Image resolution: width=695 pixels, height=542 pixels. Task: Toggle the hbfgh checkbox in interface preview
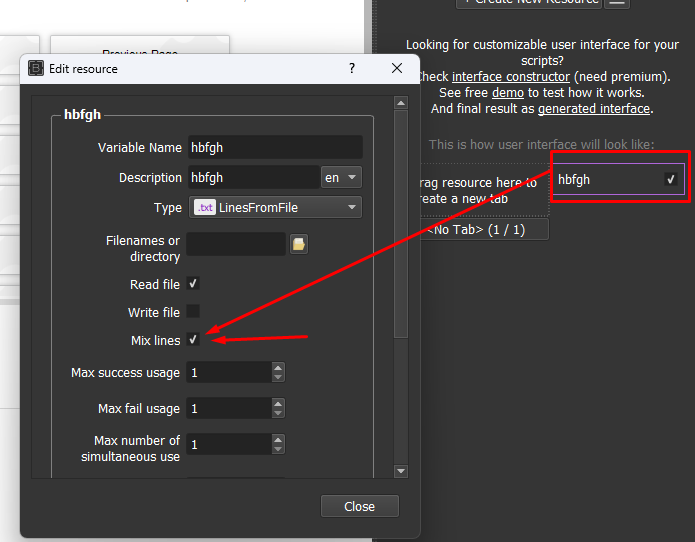tap(671, 180)
